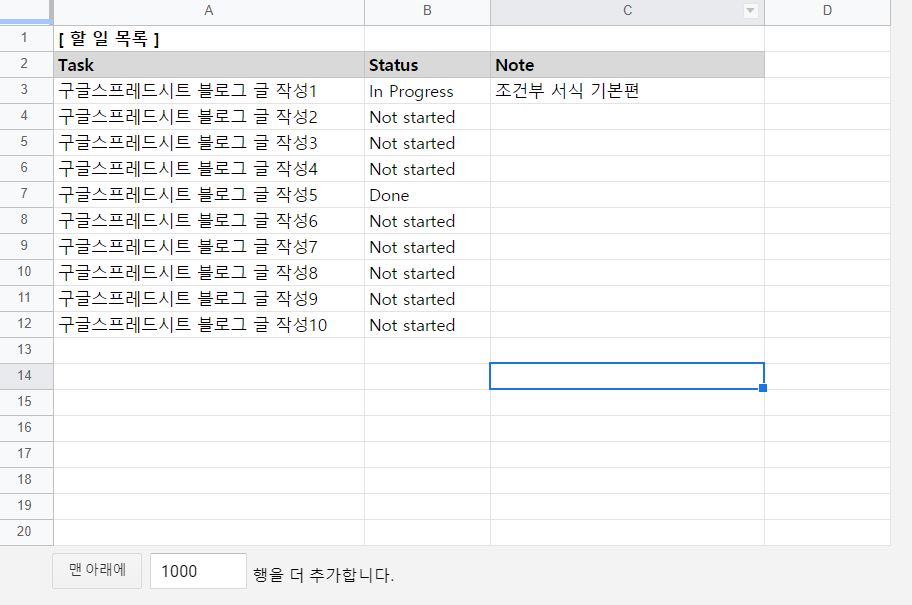Select the '구글스프레드시트 블로그 글 작성10' cell
Screen dimensions: 912x605
click(209, 325)
